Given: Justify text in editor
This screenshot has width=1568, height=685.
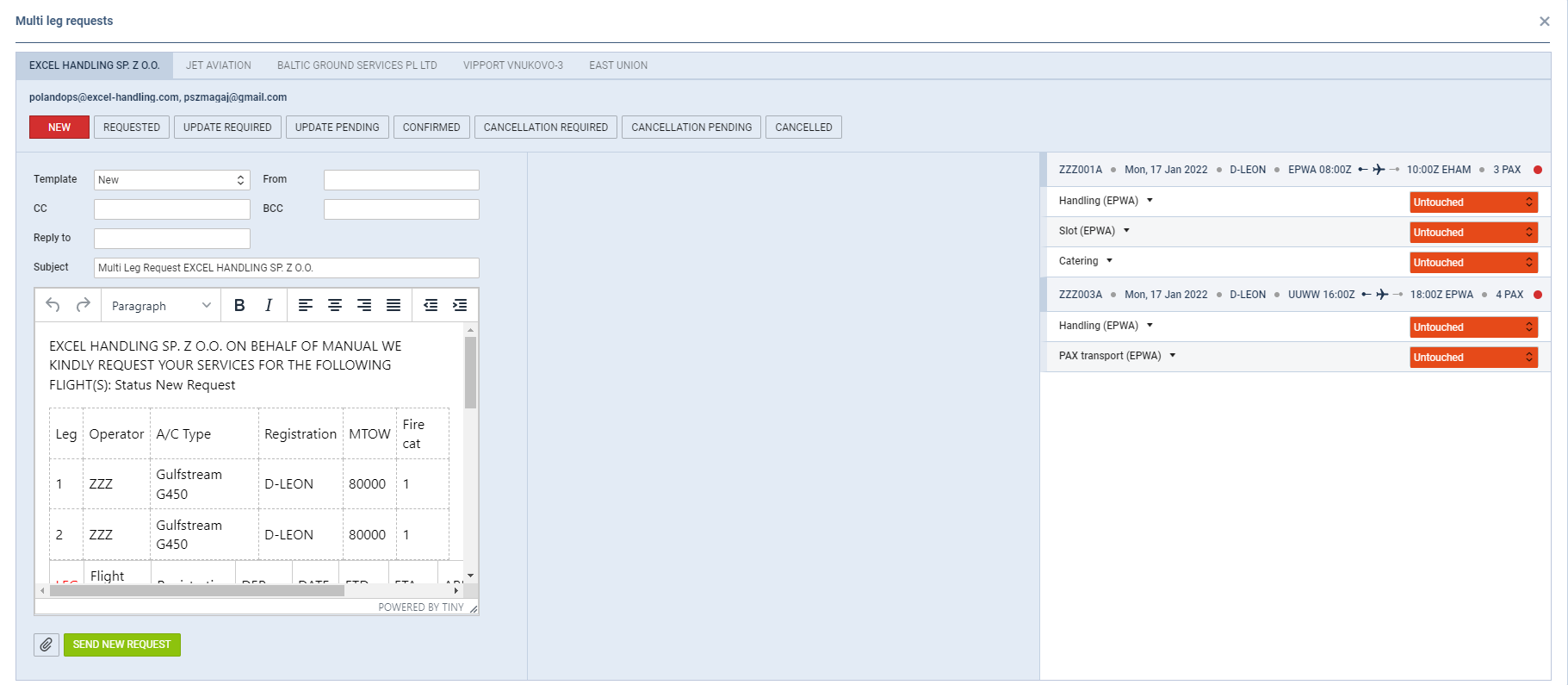Looking at the screenshot, I should (x=394, y=305).
